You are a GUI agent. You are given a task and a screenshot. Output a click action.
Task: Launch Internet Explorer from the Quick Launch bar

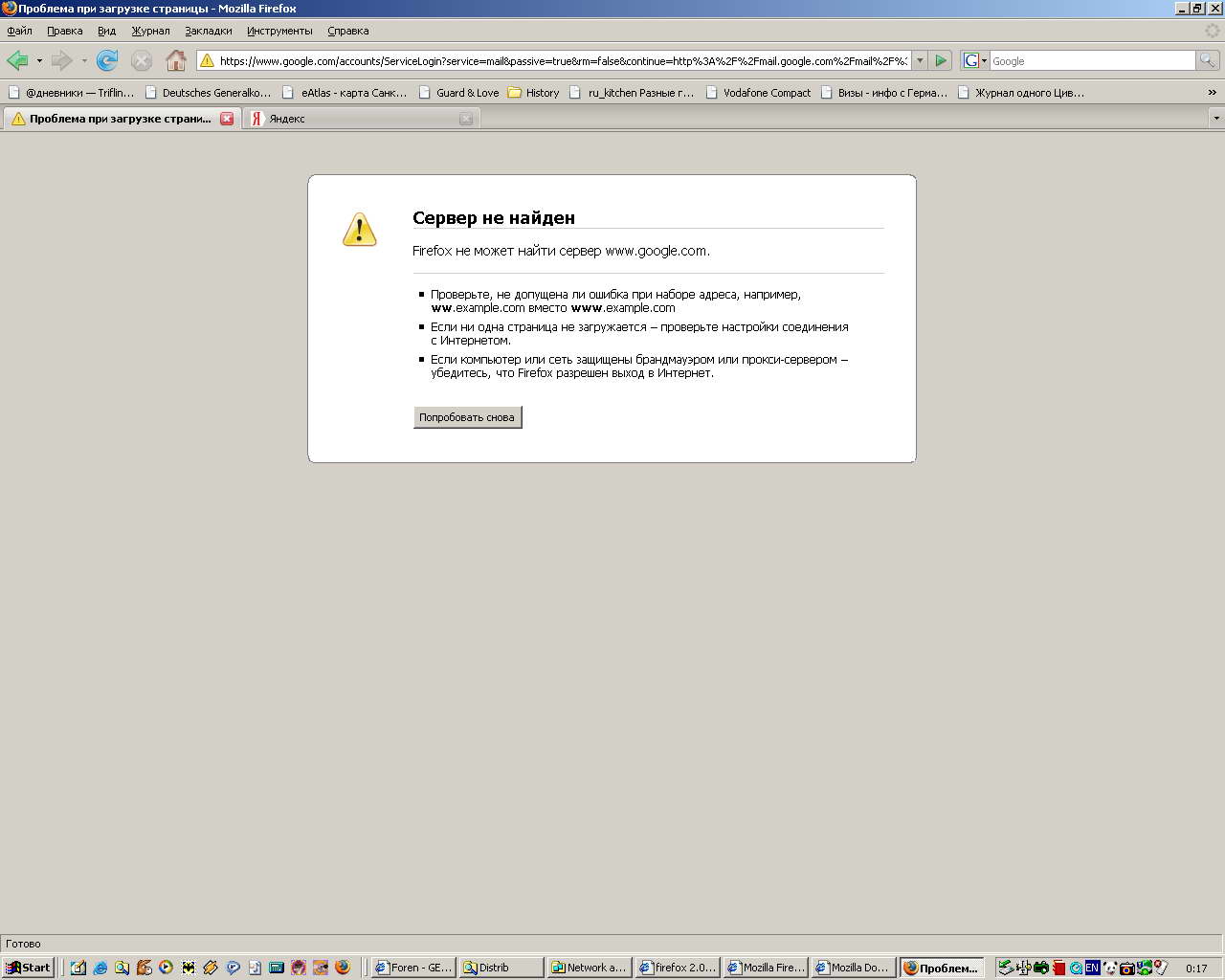click(x=100, y=968)
